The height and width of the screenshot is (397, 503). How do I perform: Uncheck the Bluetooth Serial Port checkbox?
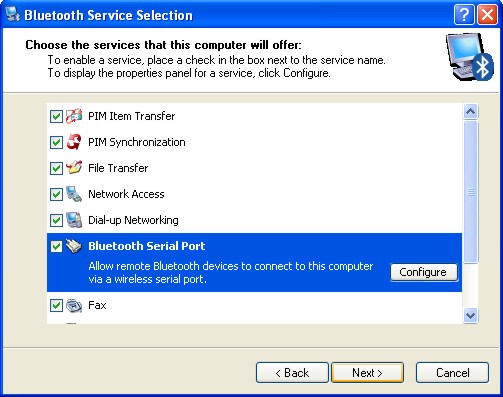(x=56, y=246)
